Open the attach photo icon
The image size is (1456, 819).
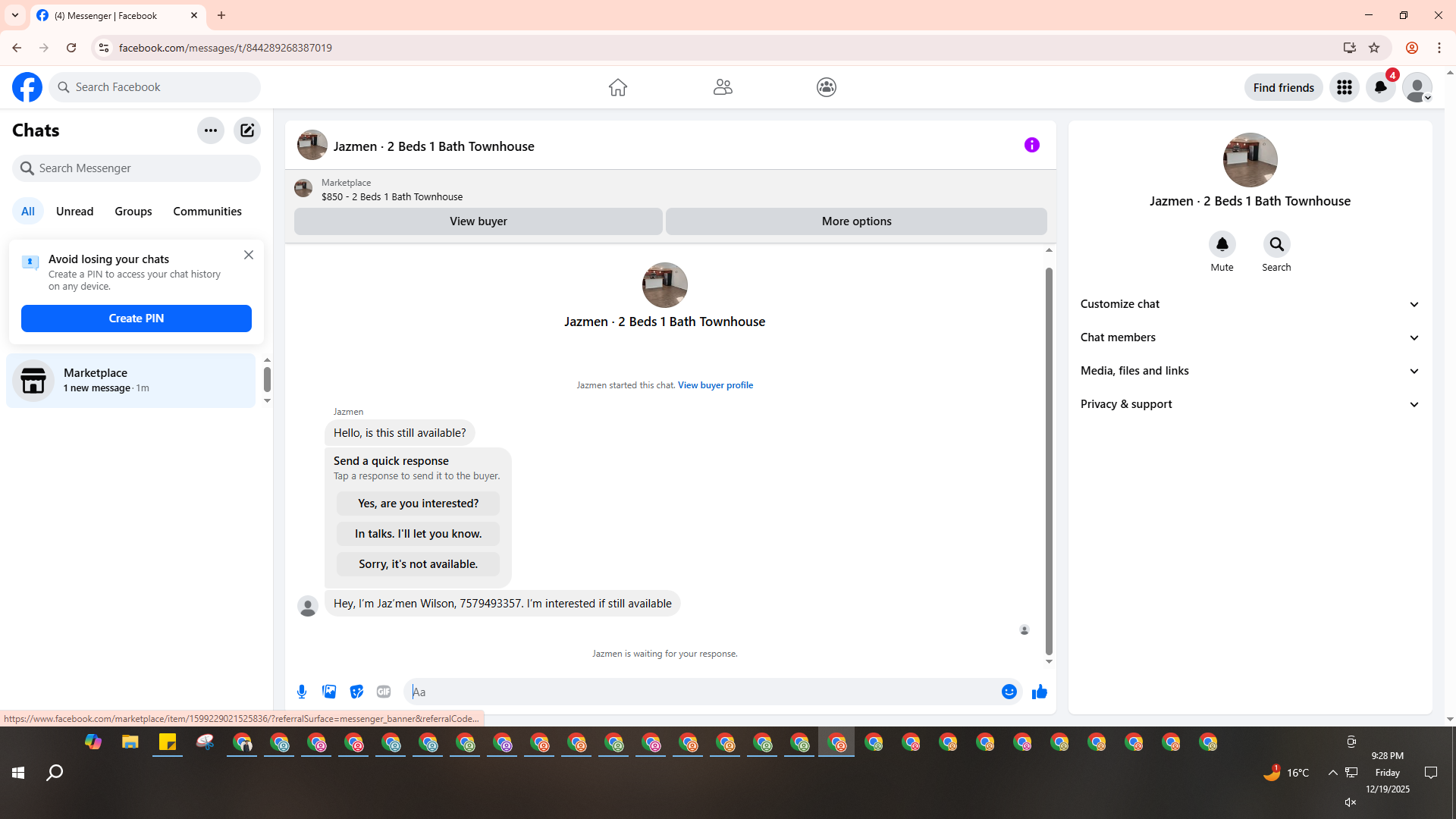click(329, 692)
